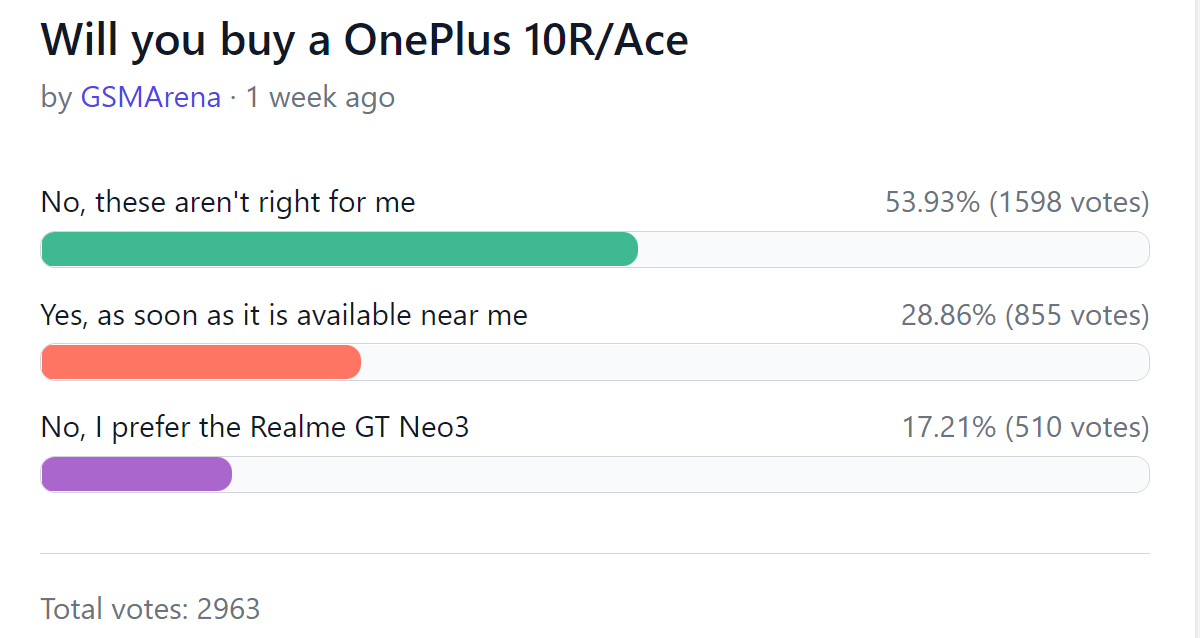Click the coral filled result bar
This screenshot has width=1200, height=638.
click(x=201, y=362)
